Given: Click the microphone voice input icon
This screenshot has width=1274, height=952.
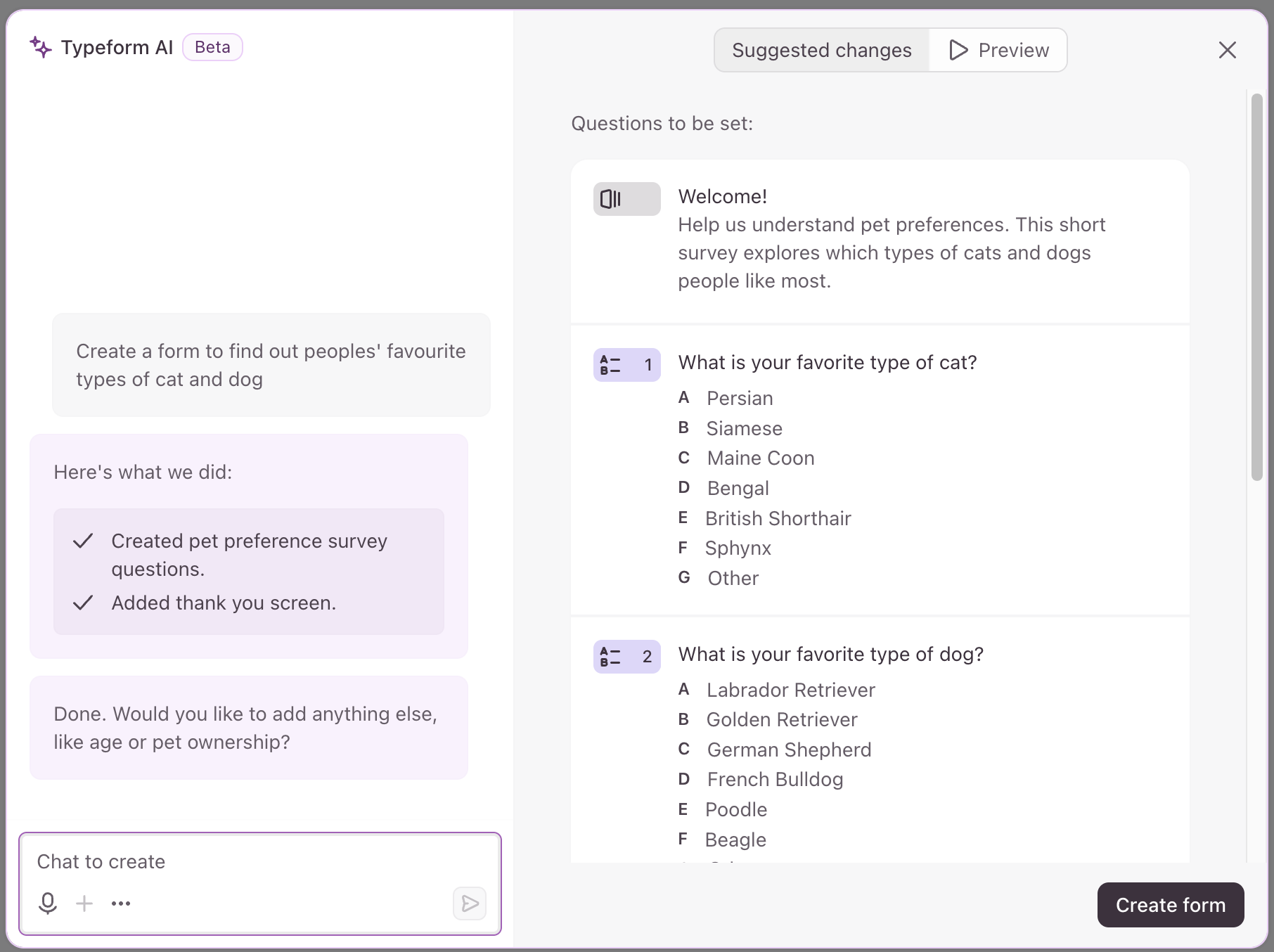Looking at the screenshot, I should point(48,903).
